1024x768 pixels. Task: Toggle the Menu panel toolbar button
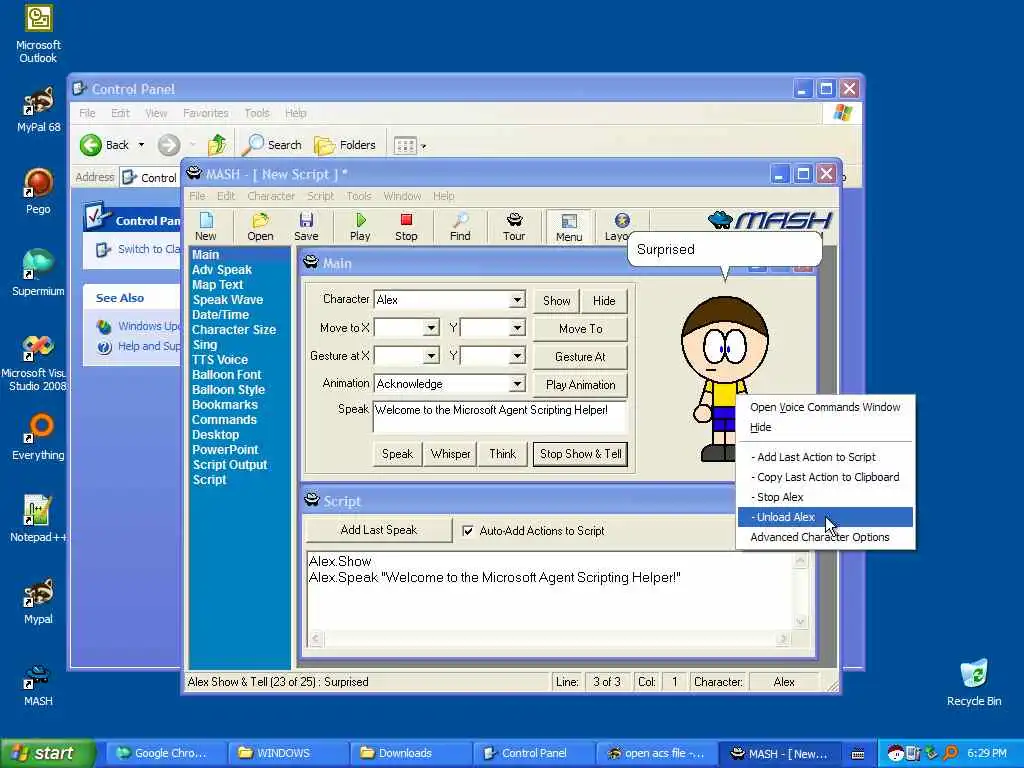[x=569, y=227]
